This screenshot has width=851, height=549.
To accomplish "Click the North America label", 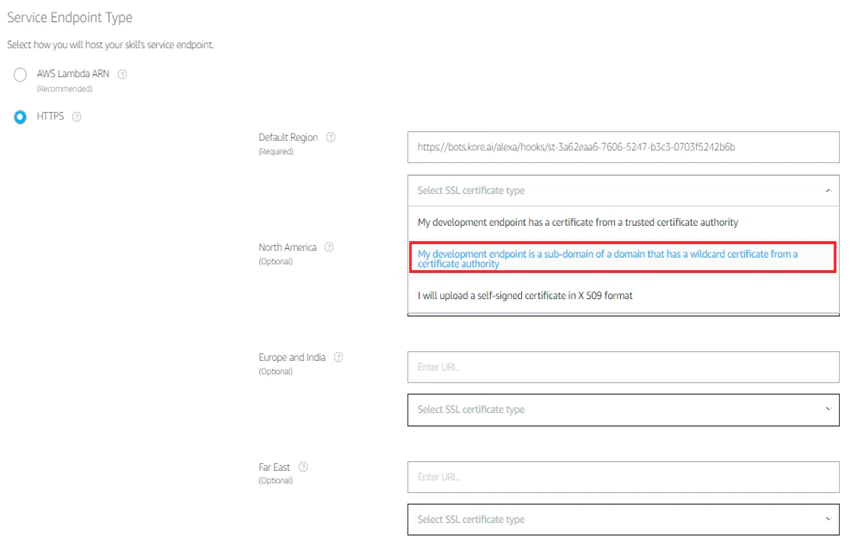I will click(x=287, y=247).
